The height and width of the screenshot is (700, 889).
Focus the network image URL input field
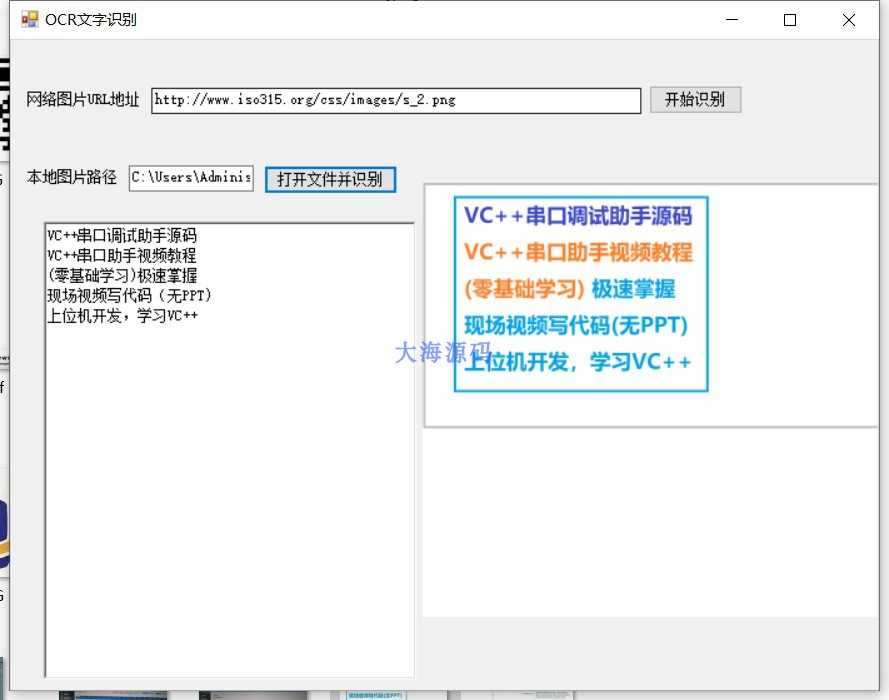pyautogui.click(x=396, y=100)
